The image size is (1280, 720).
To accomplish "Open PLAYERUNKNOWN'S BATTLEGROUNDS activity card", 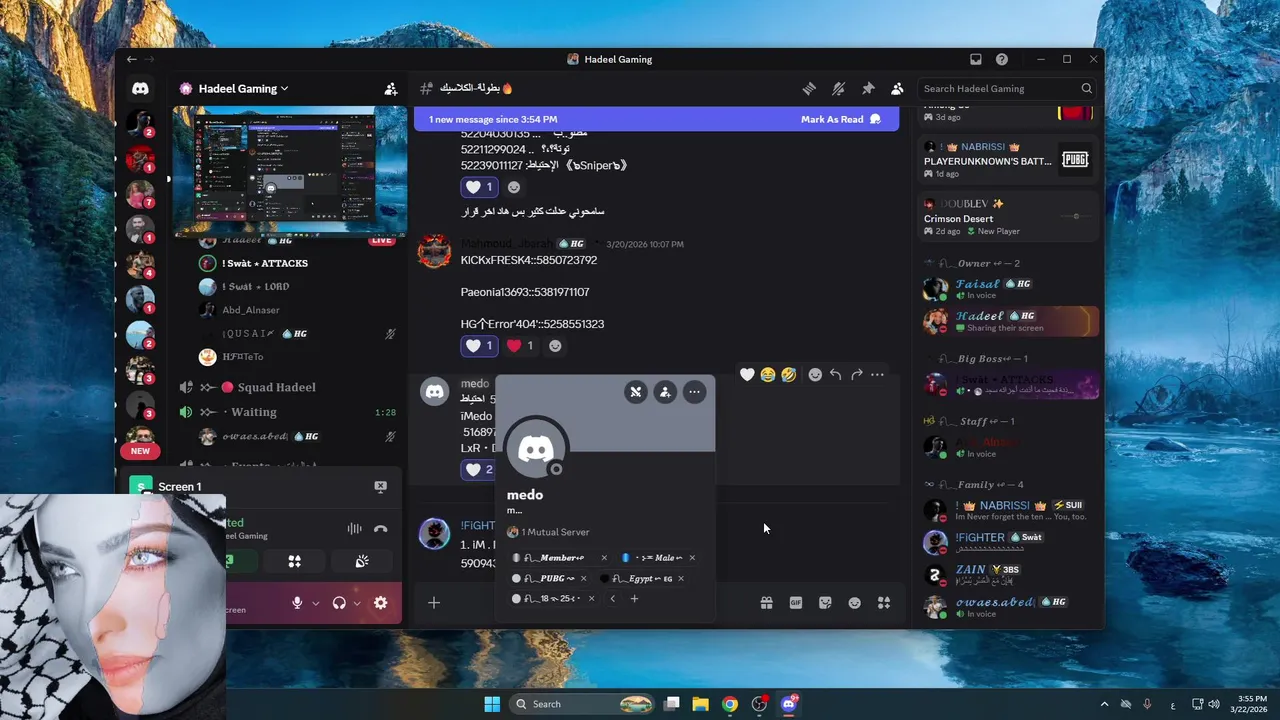I will (x=1008, y=159).
